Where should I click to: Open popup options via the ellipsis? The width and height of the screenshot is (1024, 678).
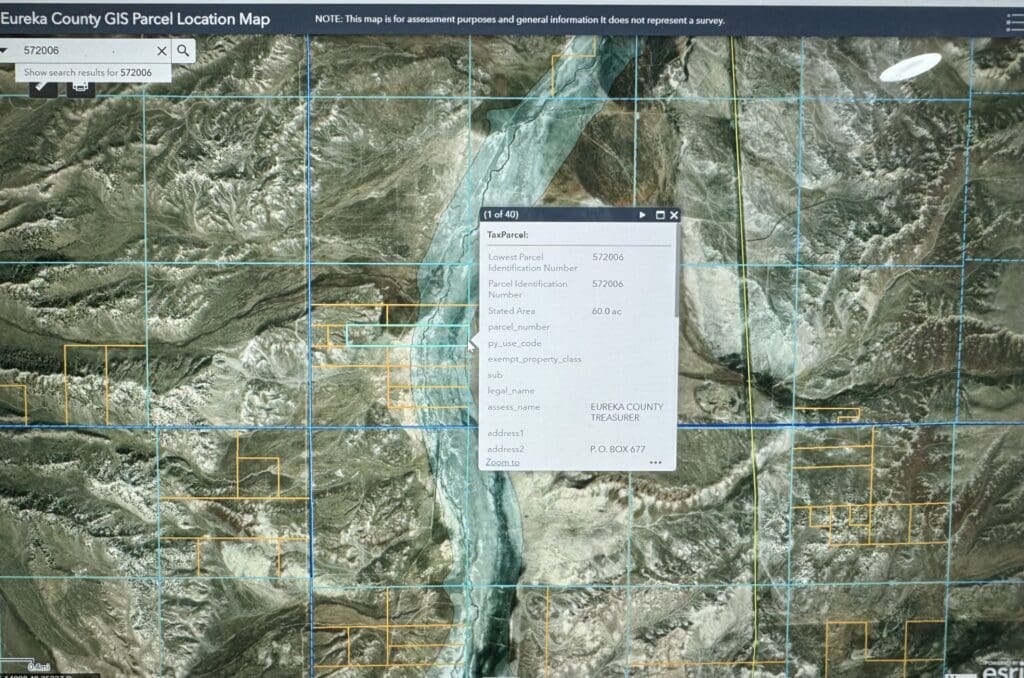coord(655,462)
